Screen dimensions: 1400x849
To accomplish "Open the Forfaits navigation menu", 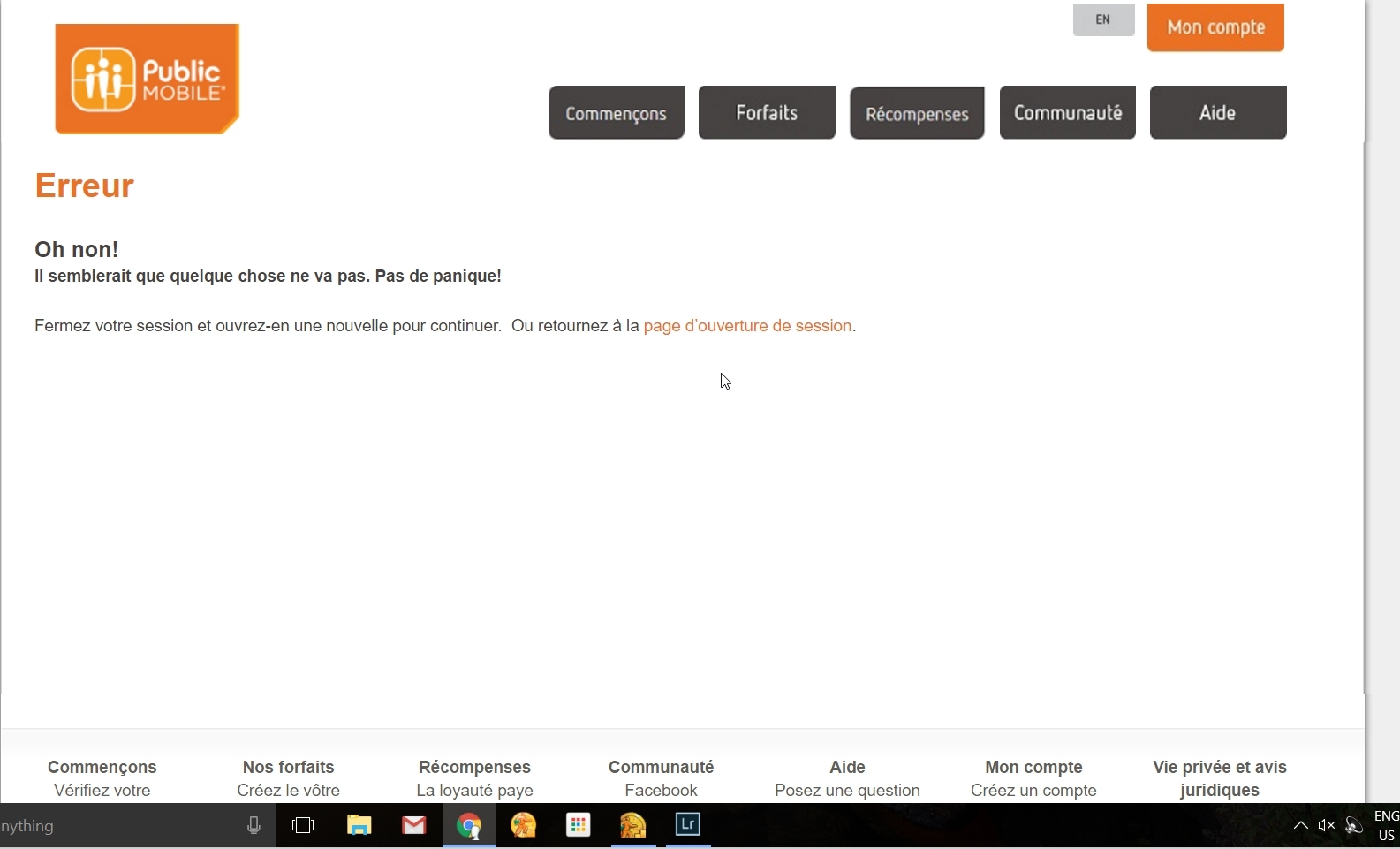I will point(767,112).
